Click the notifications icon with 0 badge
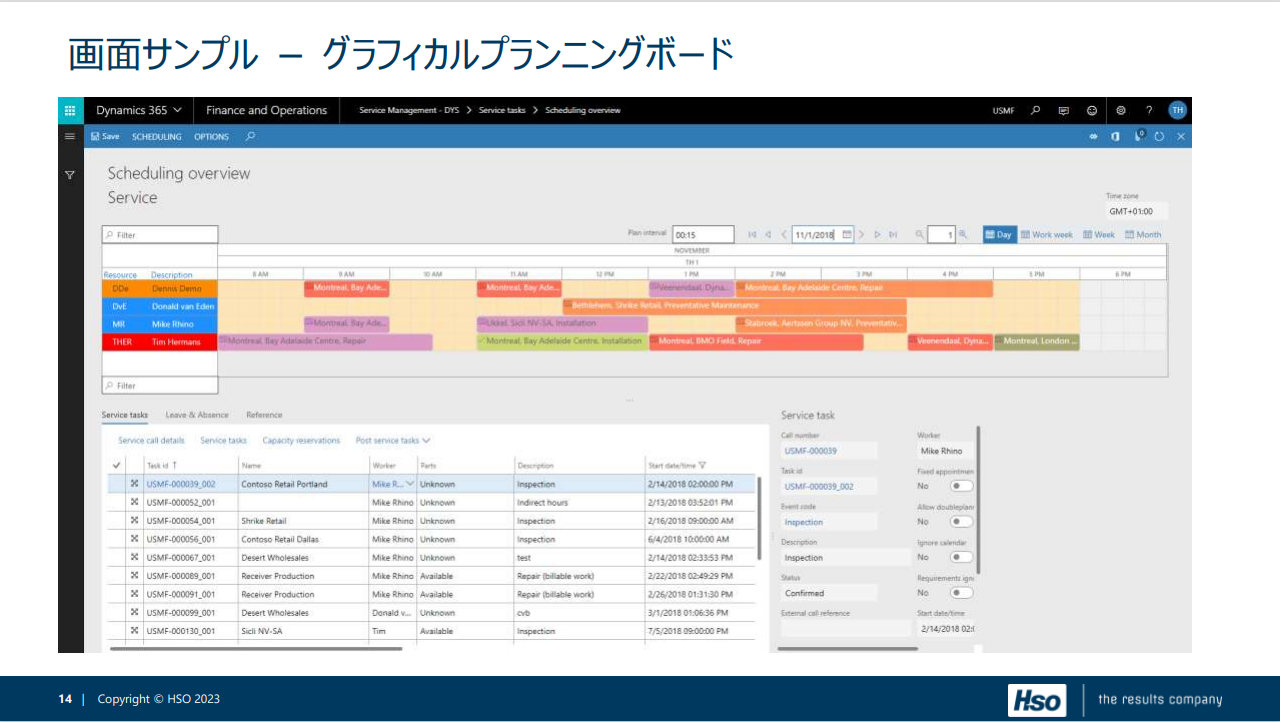The image size is (1280, 722). [1139, 135]
